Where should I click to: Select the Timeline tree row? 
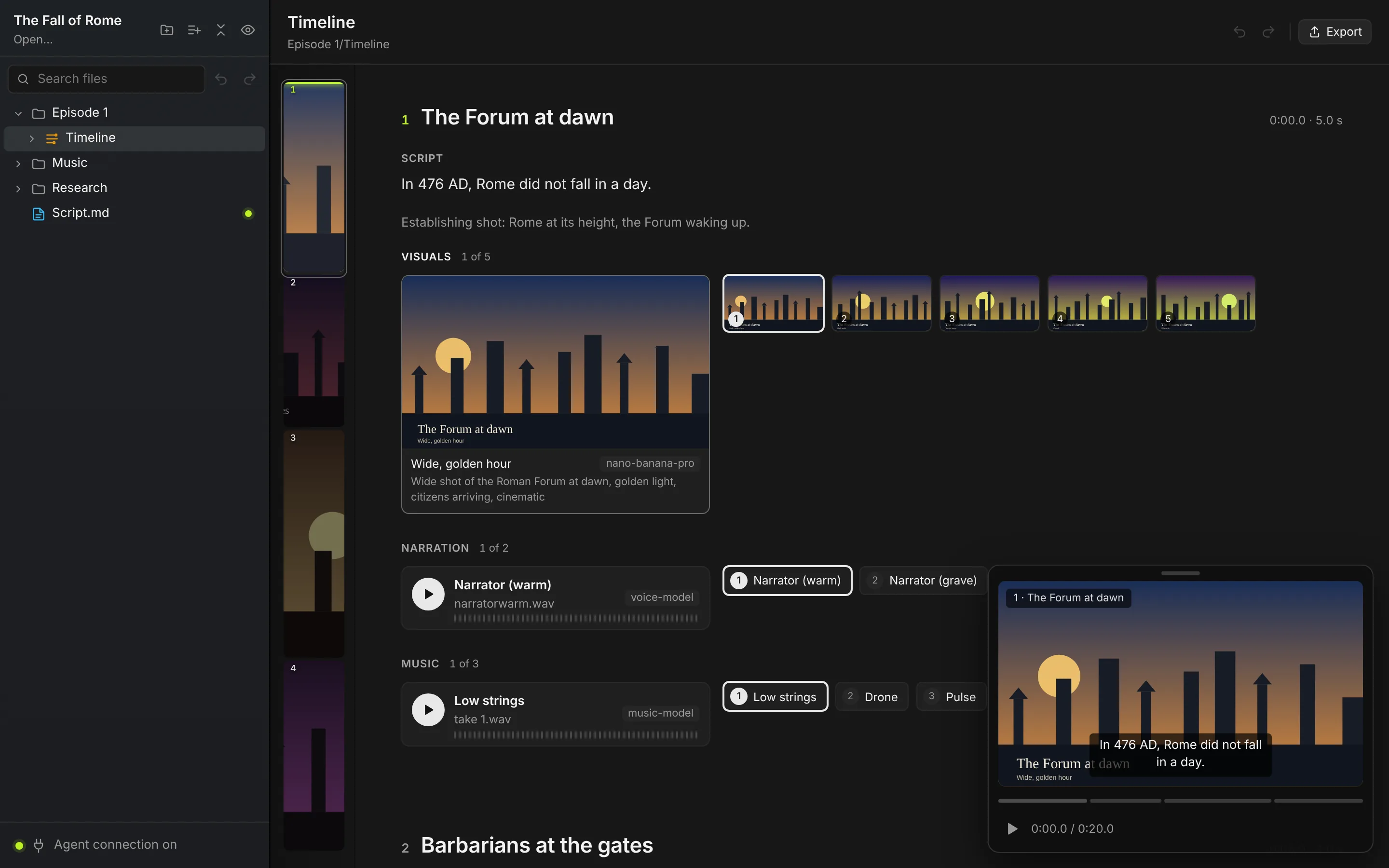(x=134, y=138)
